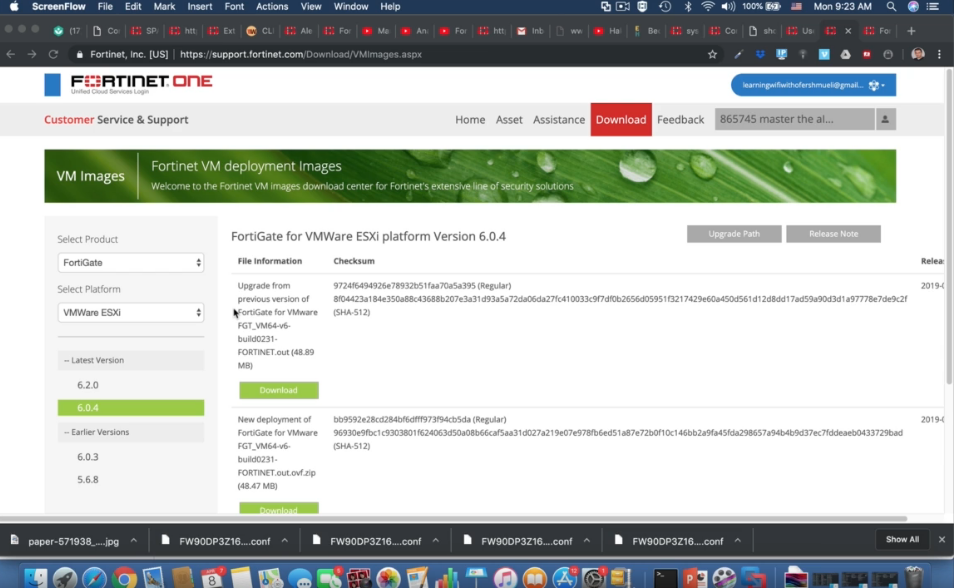Go back using the browser back arrow
The image size is (955, 588).
11,54
